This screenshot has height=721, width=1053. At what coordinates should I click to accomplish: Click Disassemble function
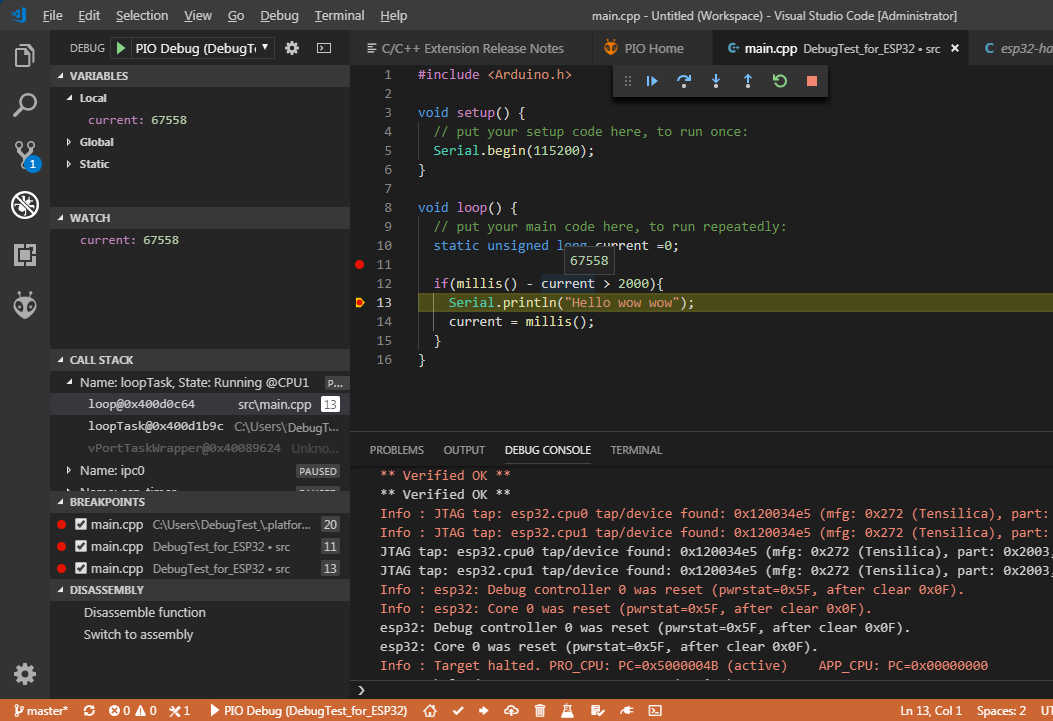145,613
